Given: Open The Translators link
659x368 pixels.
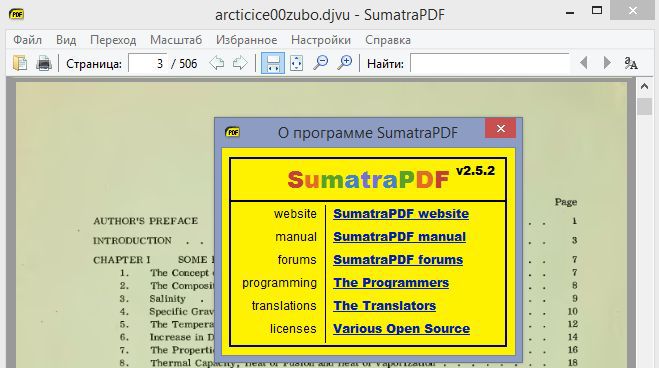Looking at the screenshot, I should [385, 306].
